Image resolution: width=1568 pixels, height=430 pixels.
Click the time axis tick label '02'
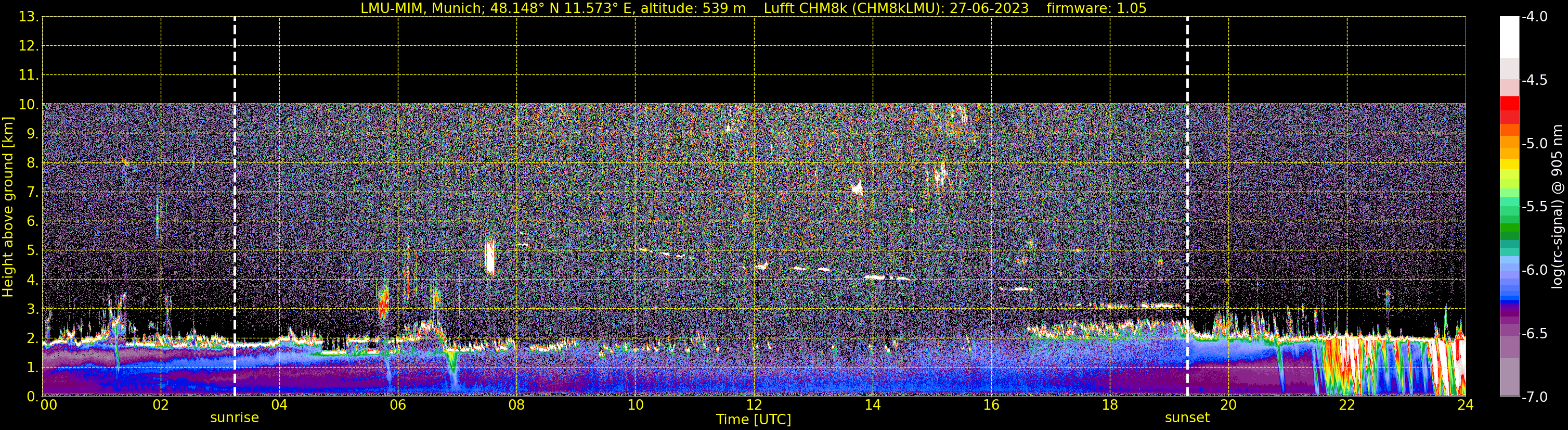(x=161, y=405)
